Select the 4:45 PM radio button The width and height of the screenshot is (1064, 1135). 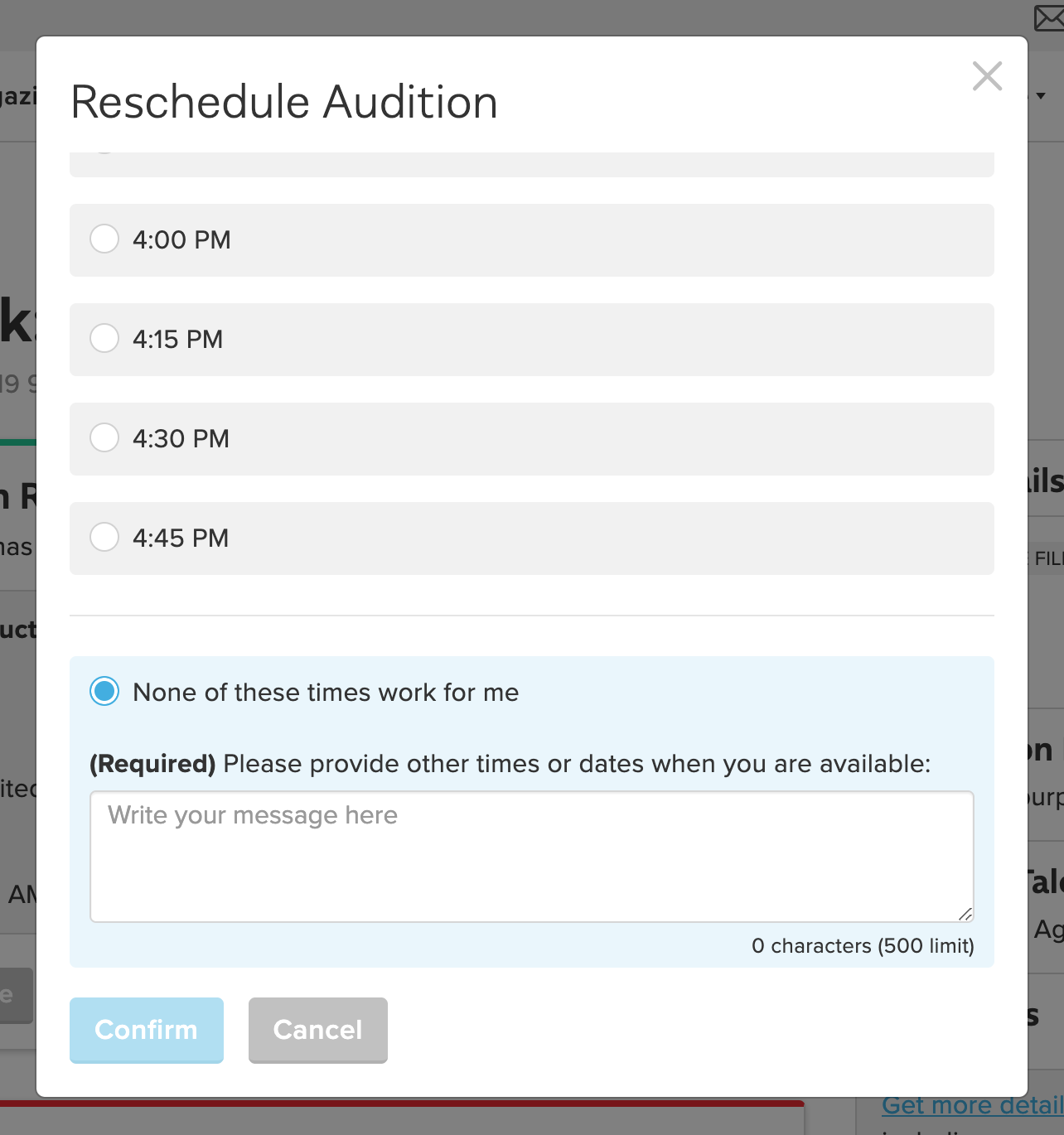tap(104, 537)
